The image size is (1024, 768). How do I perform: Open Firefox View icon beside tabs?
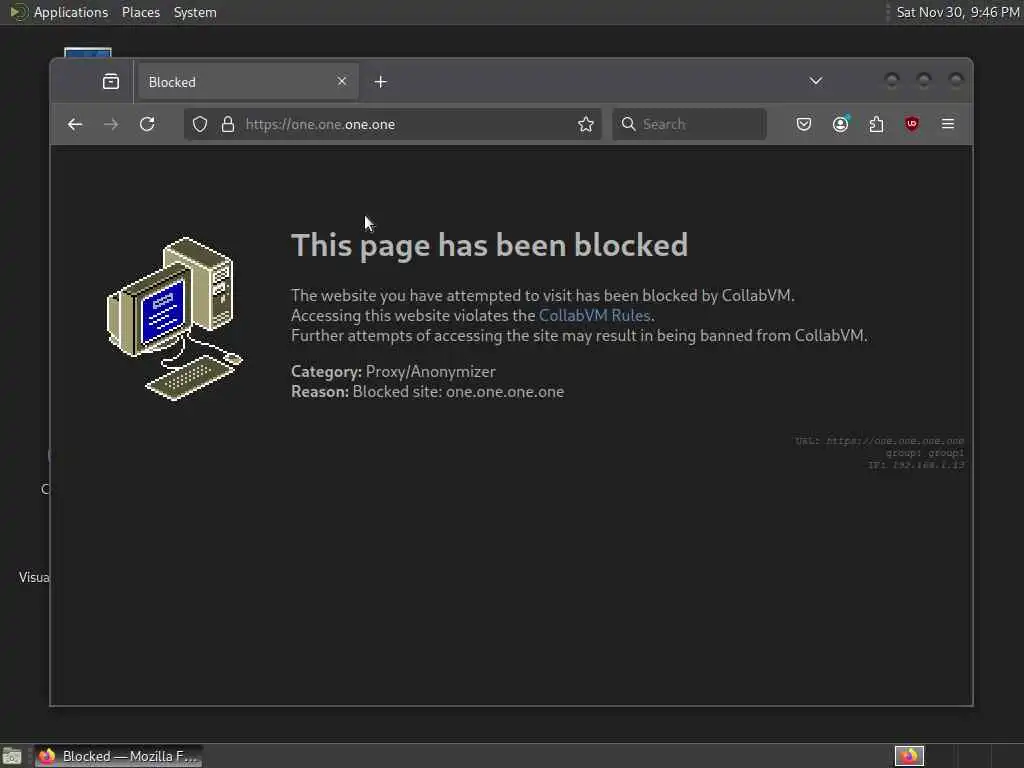point(111,82)
